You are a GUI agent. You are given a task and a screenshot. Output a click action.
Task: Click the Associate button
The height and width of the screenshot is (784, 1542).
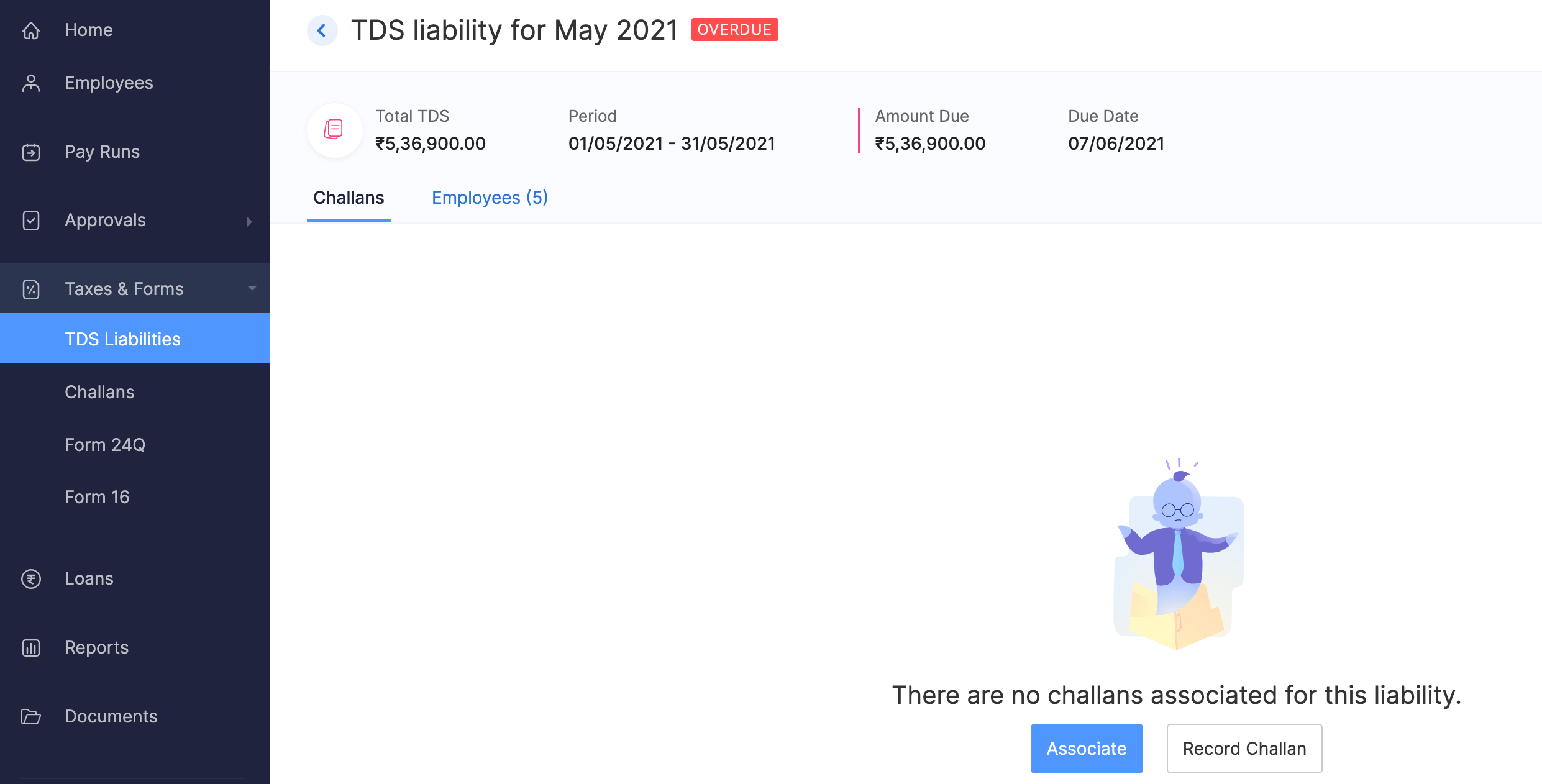coord(1086,748)
